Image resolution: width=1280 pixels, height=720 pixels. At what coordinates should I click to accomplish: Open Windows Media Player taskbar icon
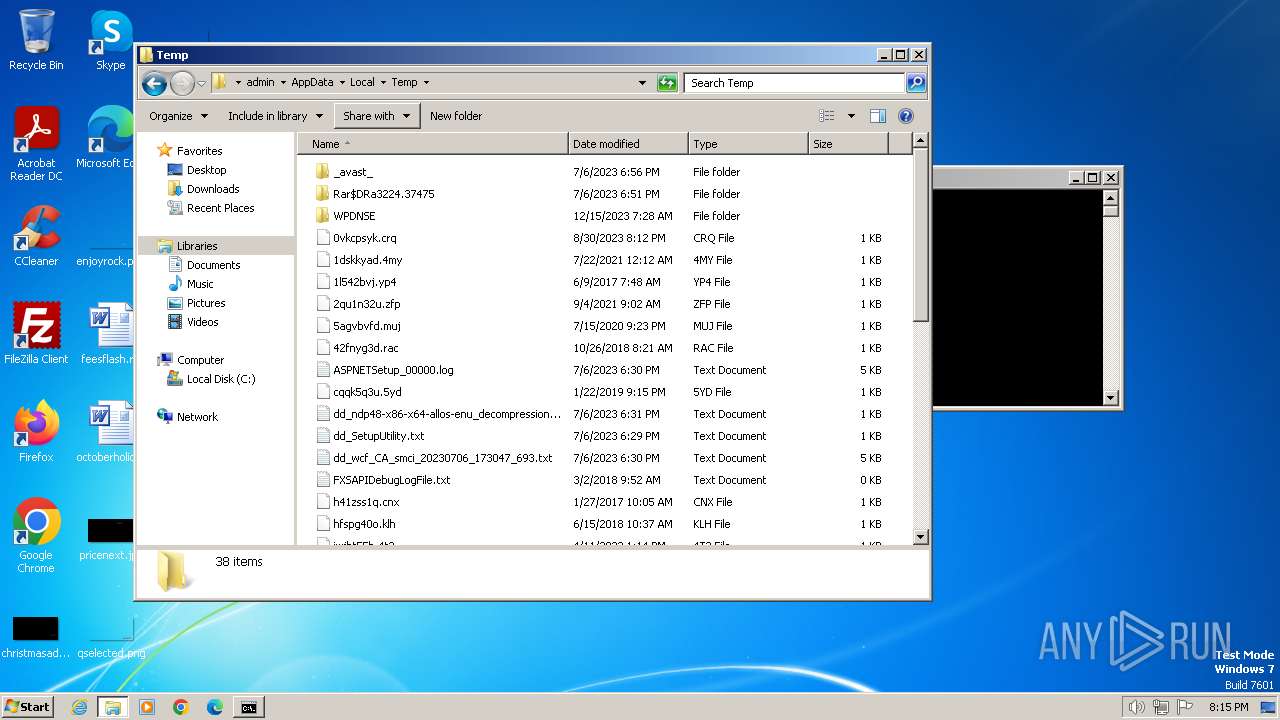point(147,707)
